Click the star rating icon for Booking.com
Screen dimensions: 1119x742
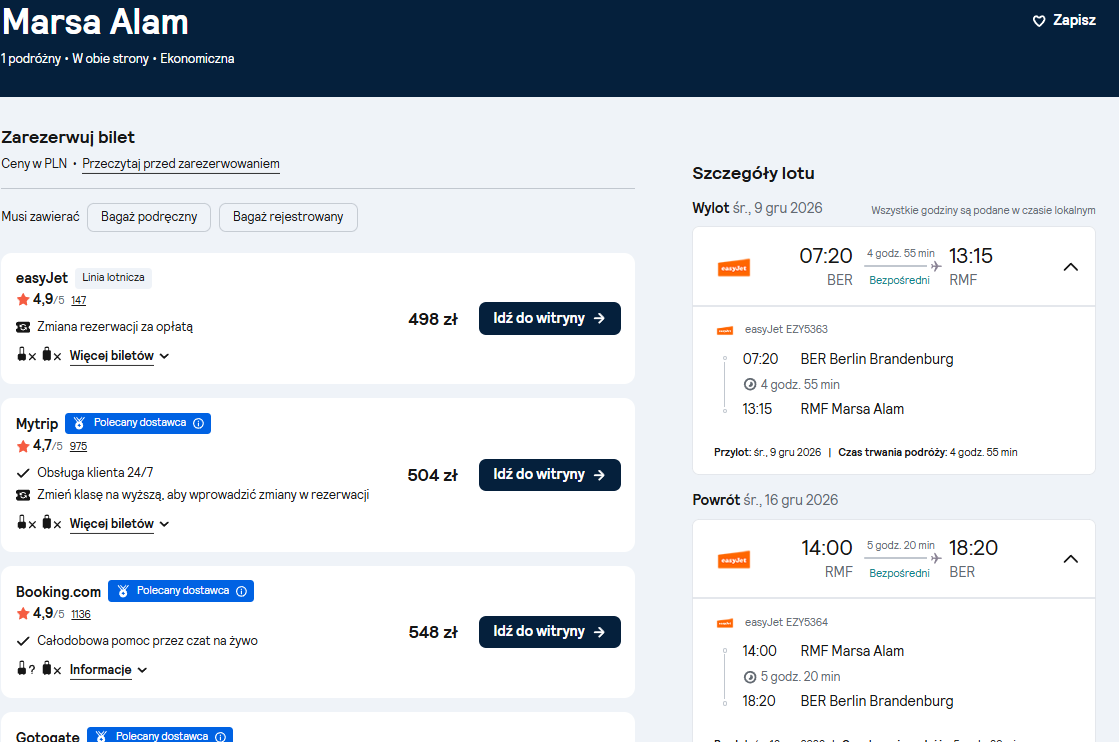click(23, 614)
